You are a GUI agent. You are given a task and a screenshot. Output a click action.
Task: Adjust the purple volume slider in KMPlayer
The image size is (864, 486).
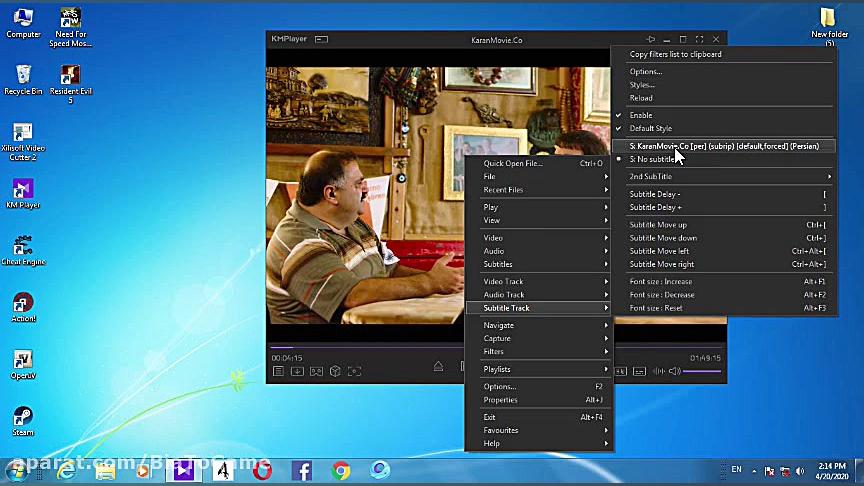tap(701, 371)
